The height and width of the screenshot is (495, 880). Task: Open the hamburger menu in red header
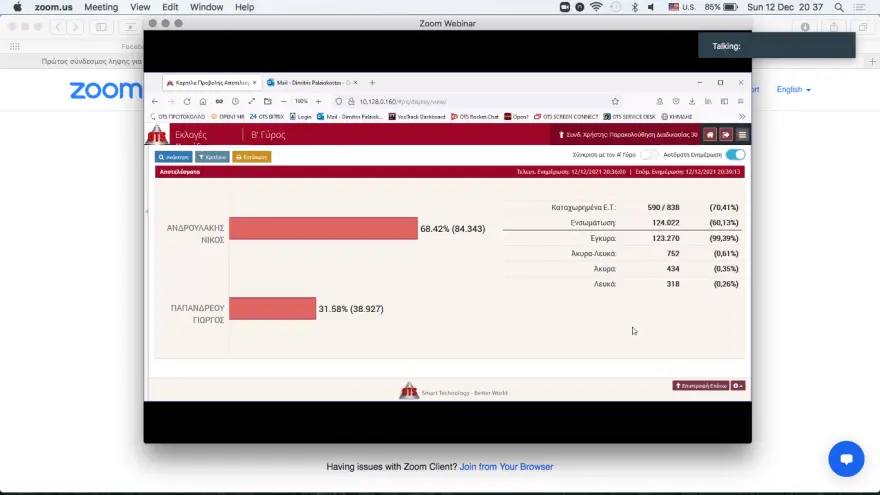coord(741,134)
